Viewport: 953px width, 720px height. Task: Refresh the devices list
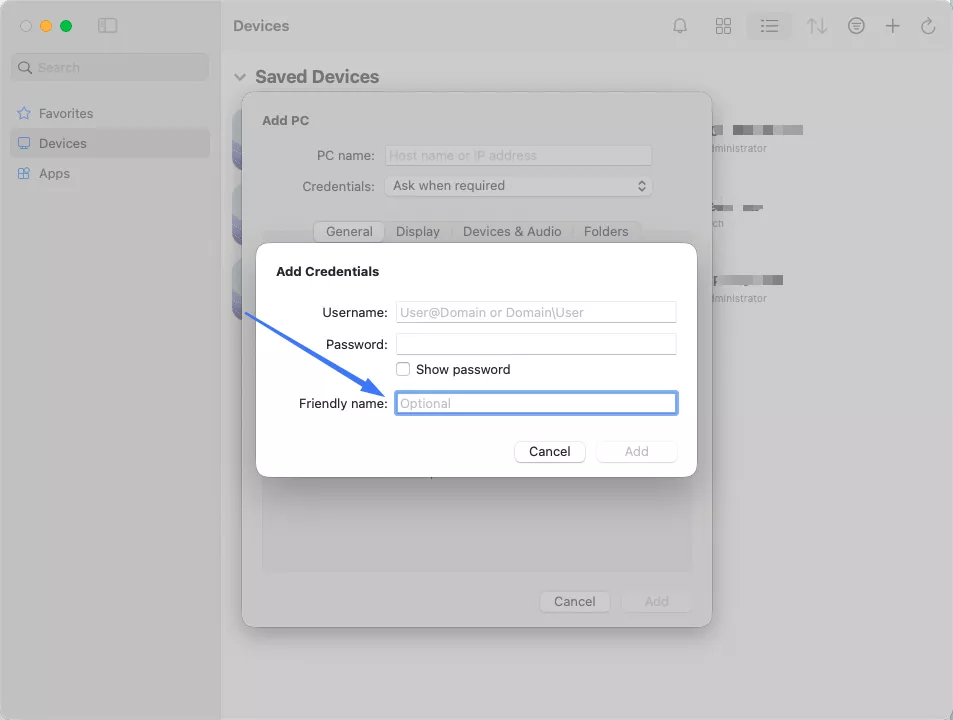coord(928,27)
